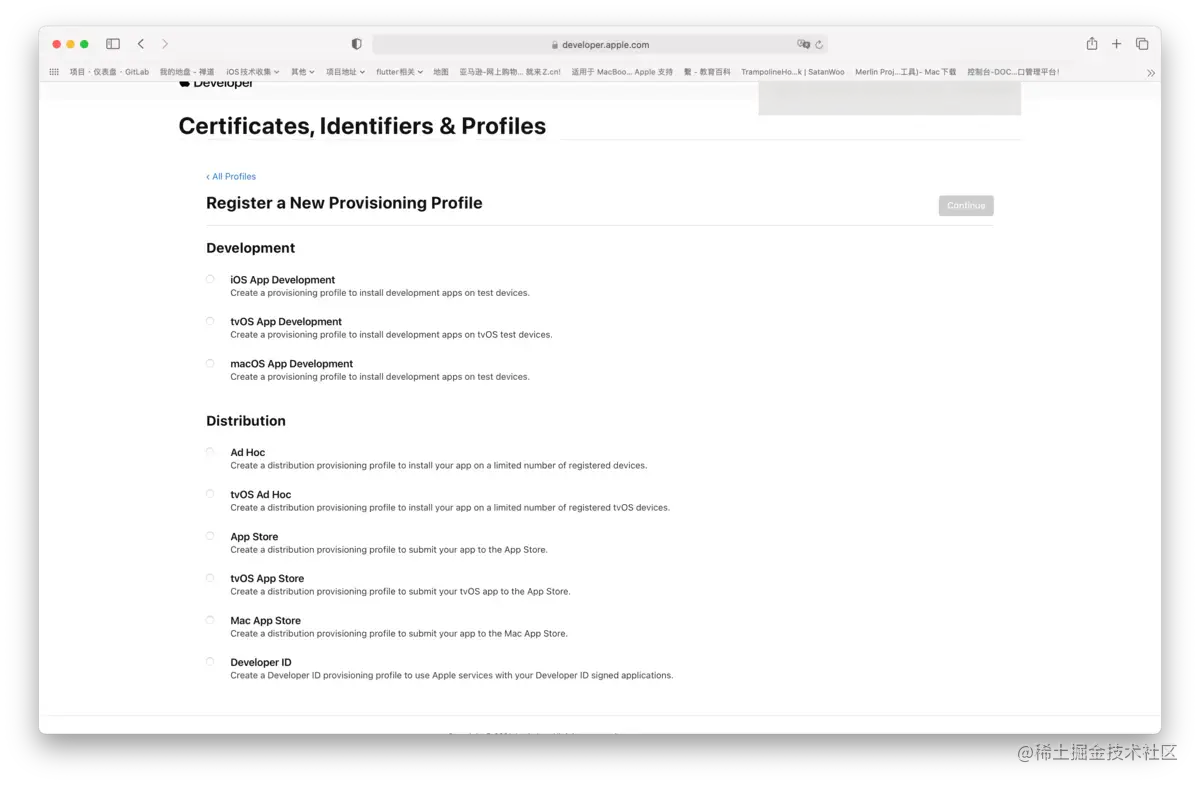This screenshot has height=785, width=1200.
Task: Open the bookmarks grid icon
Action: point(54,72)
